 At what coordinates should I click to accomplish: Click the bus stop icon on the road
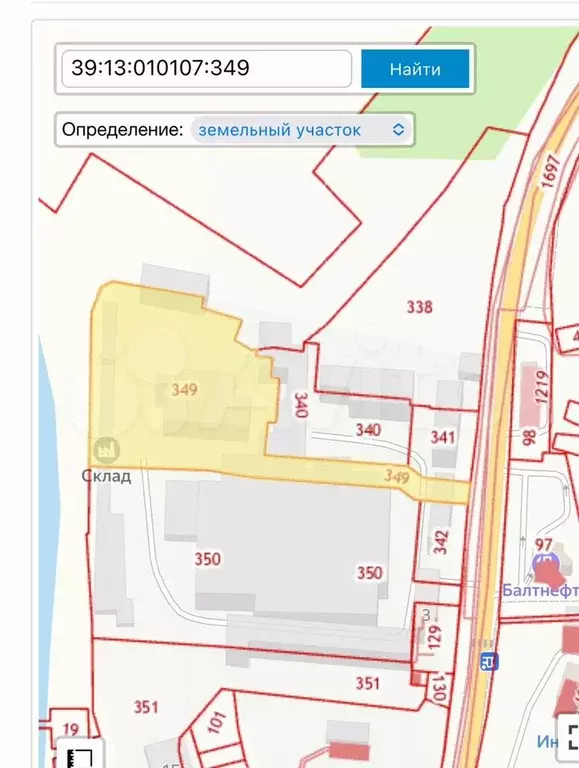(489, 662)
